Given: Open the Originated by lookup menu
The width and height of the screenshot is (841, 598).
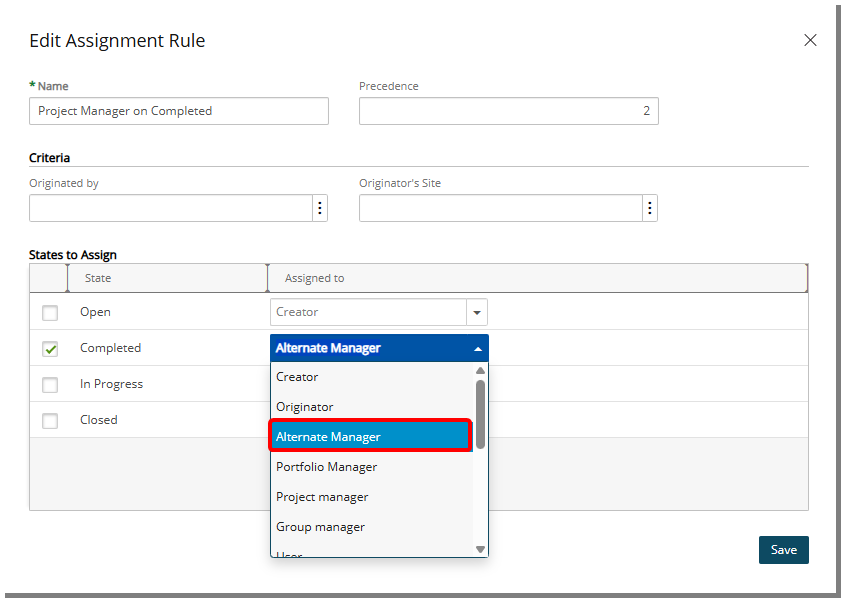Looking at the screenshot, I should pyautogui.click(x=319, y=207).
